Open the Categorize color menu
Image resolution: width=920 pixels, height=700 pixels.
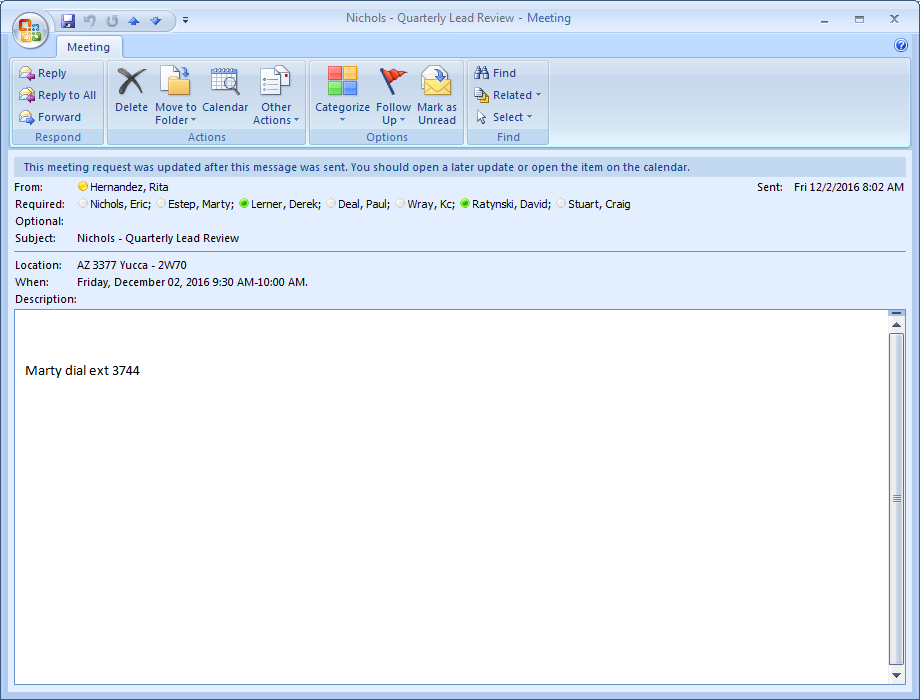pos(342,94)
